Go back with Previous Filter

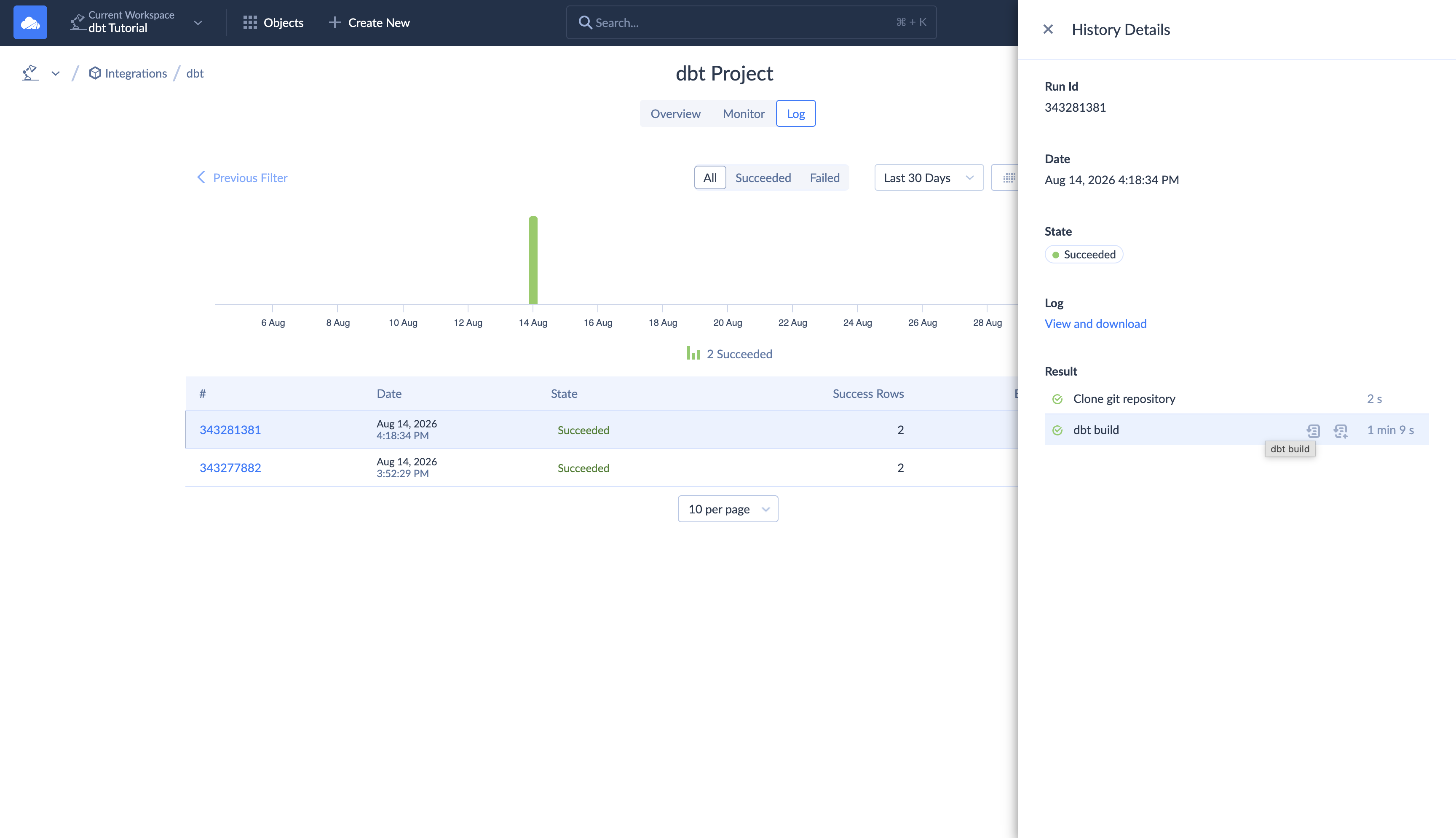tap(242, 178)
